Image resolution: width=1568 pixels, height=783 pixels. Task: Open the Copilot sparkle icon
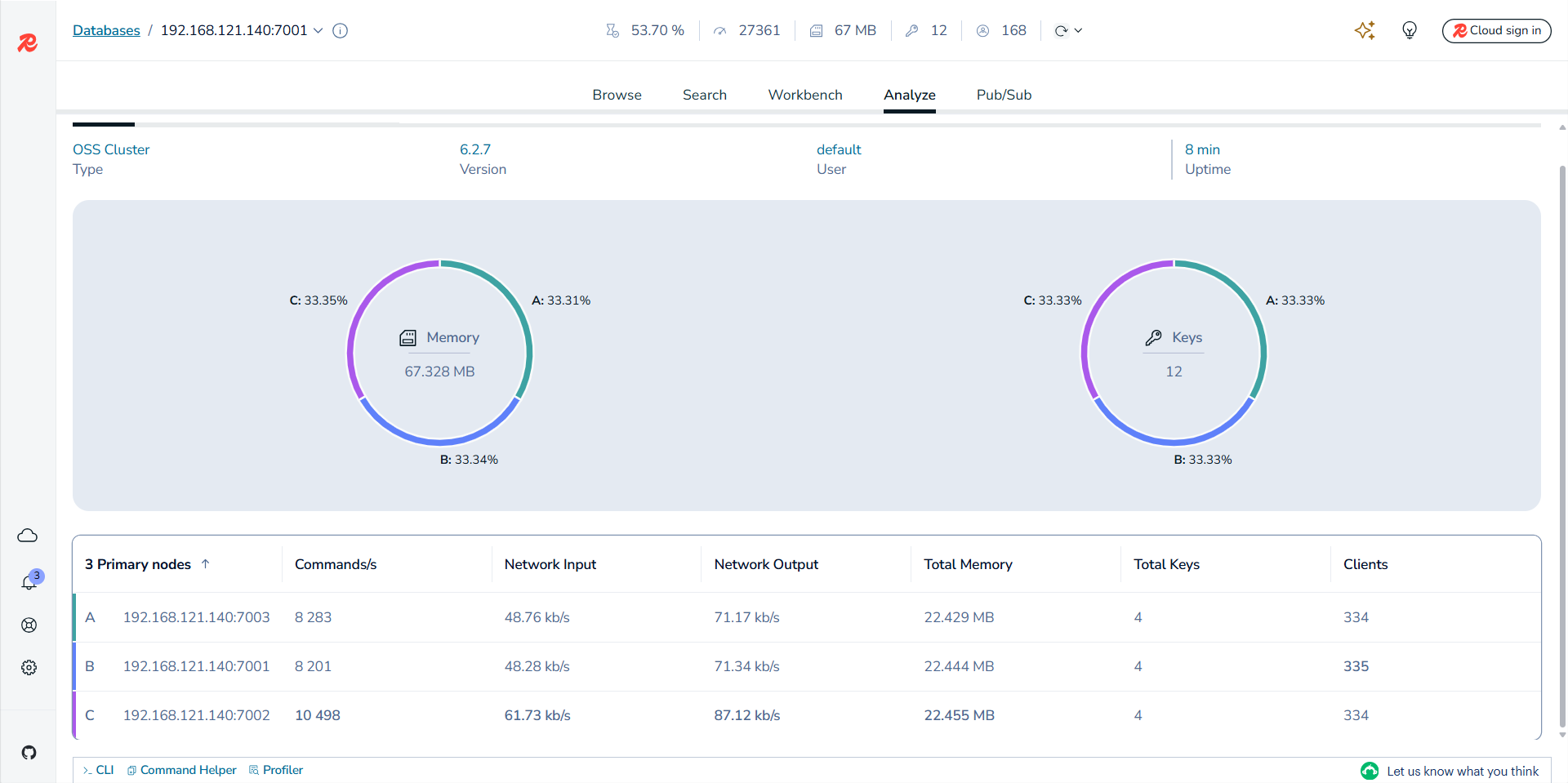1365,30
